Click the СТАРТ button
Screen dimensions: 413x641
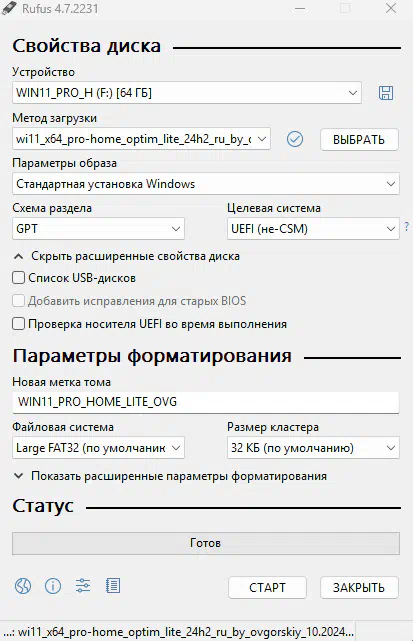click(267, 587)
